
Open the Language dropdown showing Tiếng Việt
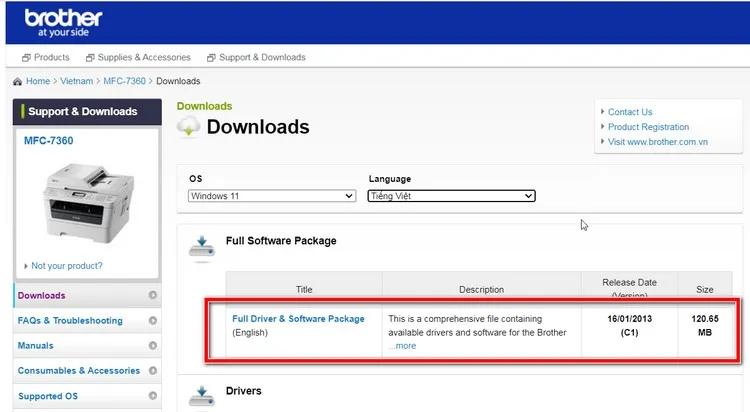pos(451,196)
